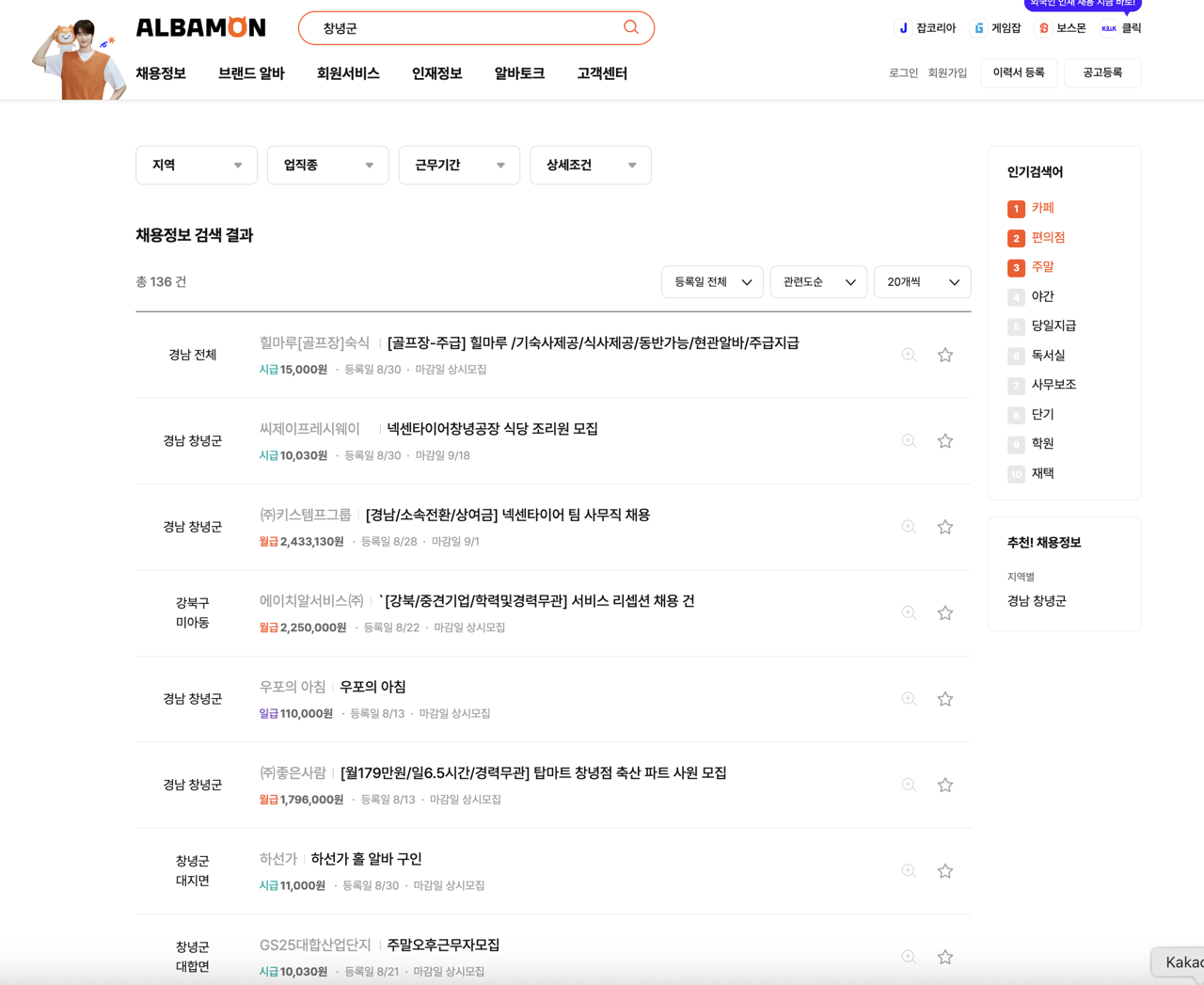Click the 게임잡 G icon
This screenshot has width=1204, height=985.
pyautogui.click(x=979, y=27)
